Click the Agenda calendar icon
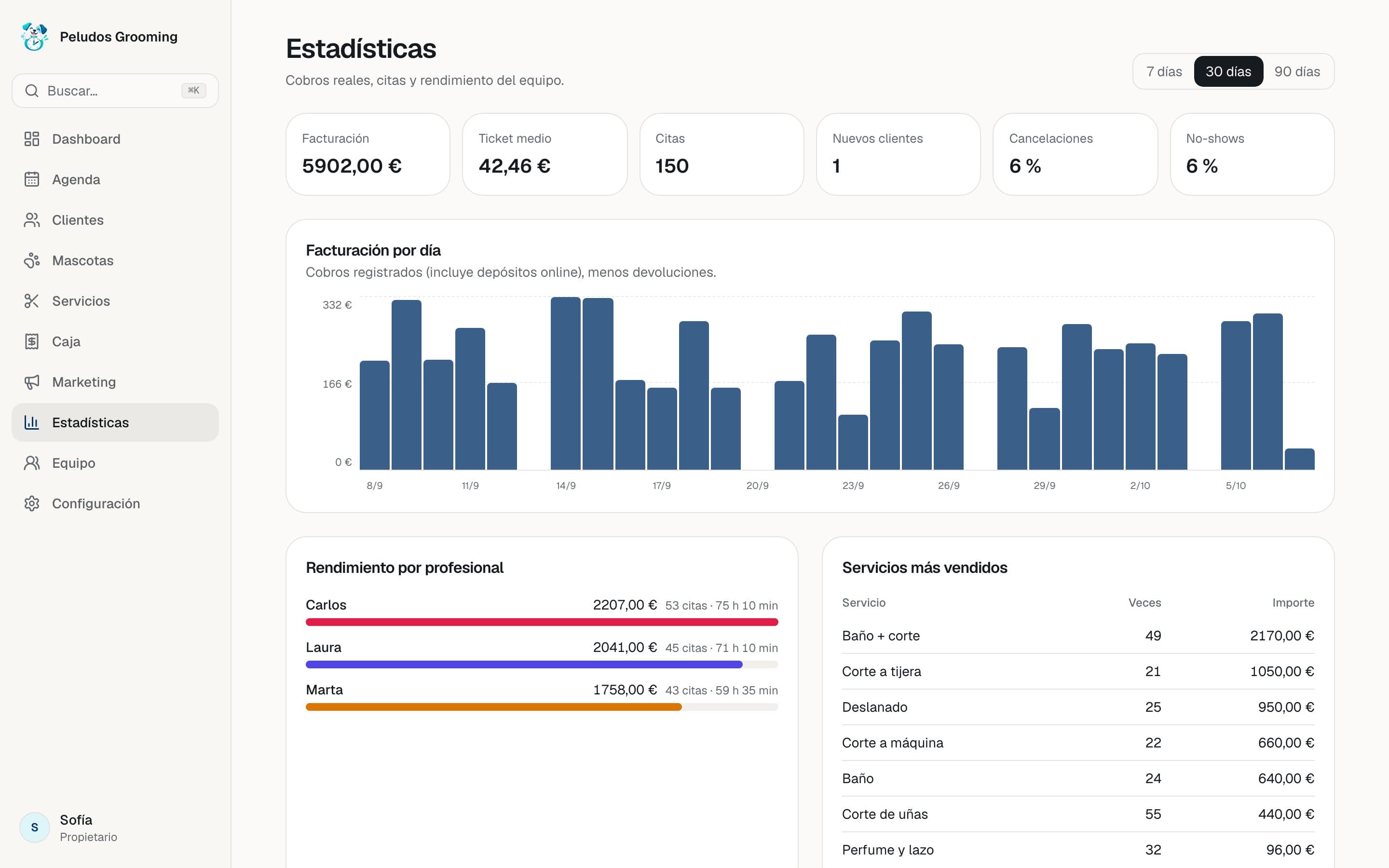The height and width of the screenshot is (868, 1389). click(x=31, y=179)
